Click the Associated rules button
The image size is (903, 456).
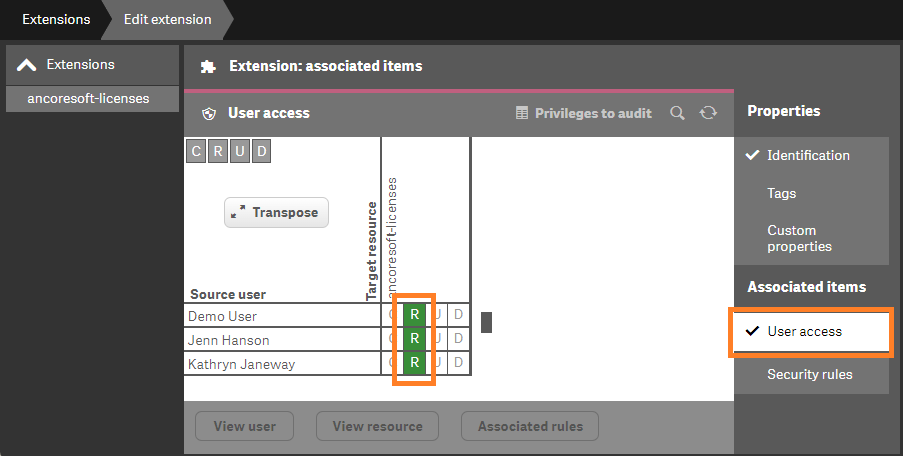(x=530, y=426)
